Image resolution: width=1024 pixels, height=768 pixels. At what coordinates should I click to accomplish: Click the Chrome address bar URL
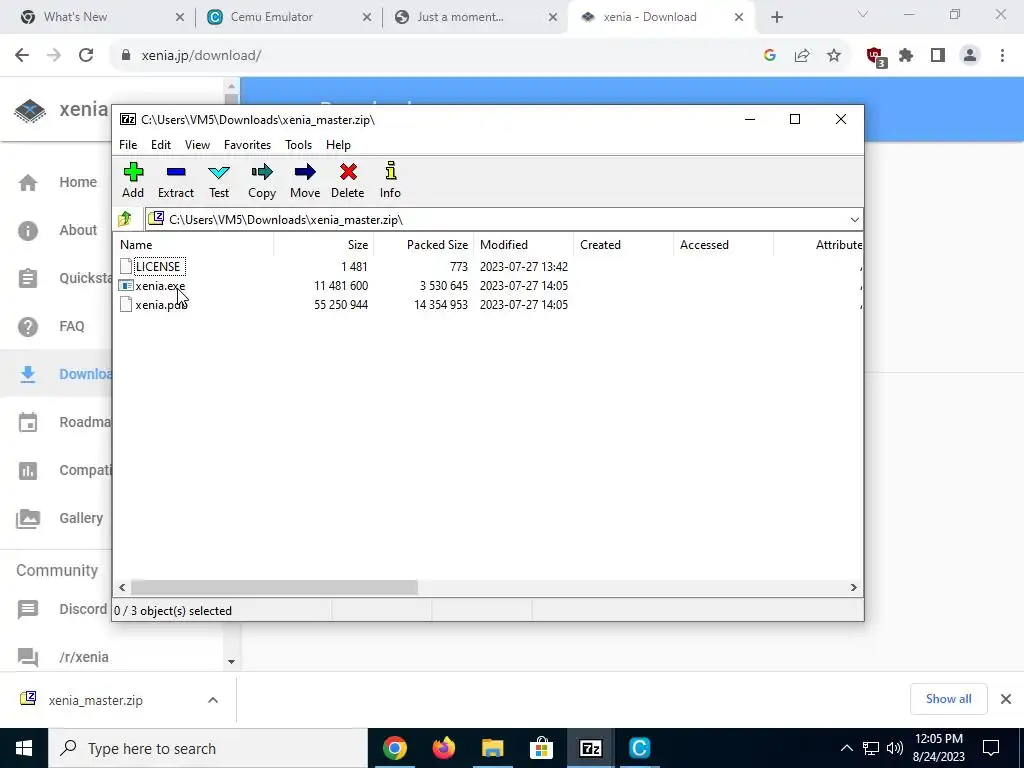pyautogui.click(x=201, y=56)
